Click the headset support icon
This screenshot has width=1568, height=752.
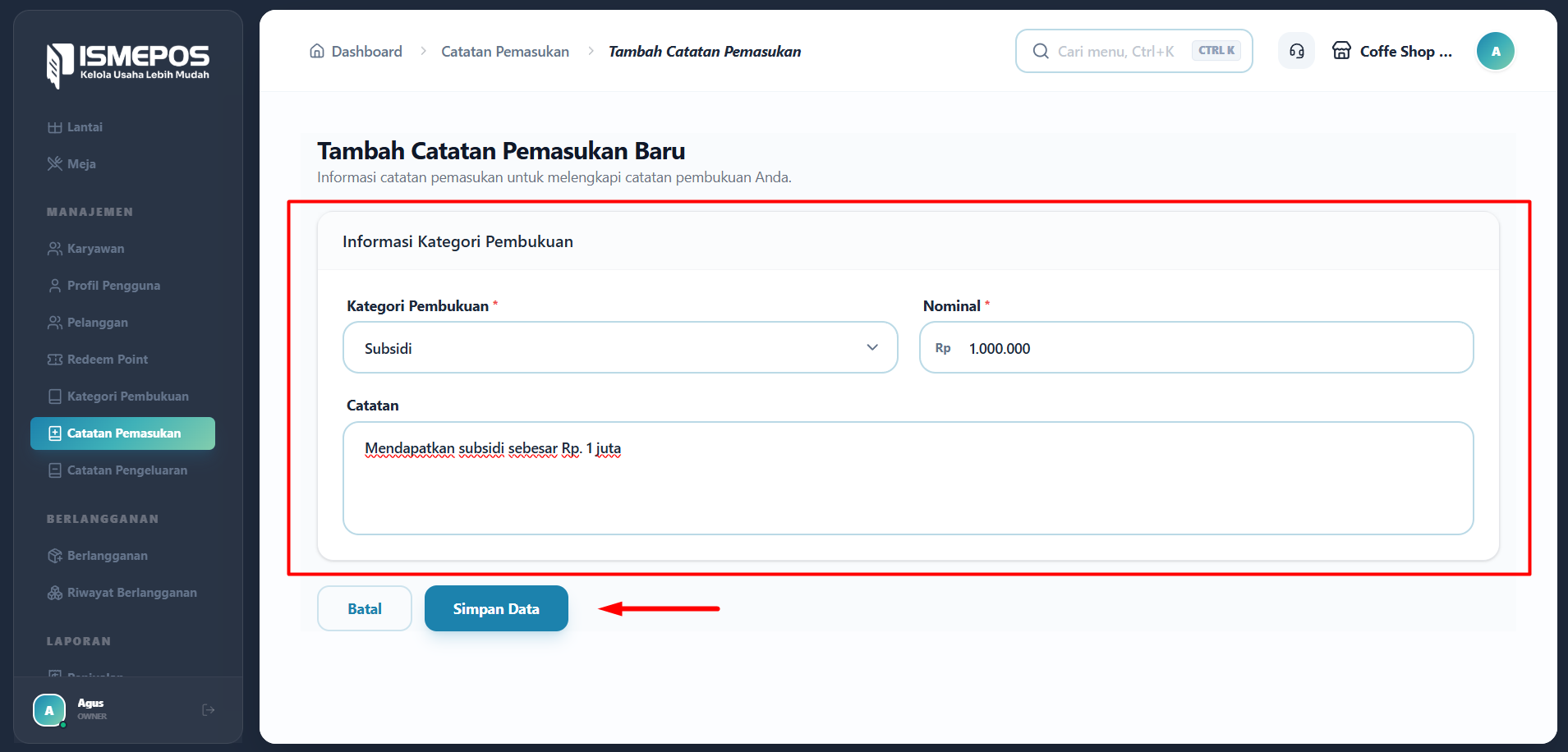[1296, 51]
